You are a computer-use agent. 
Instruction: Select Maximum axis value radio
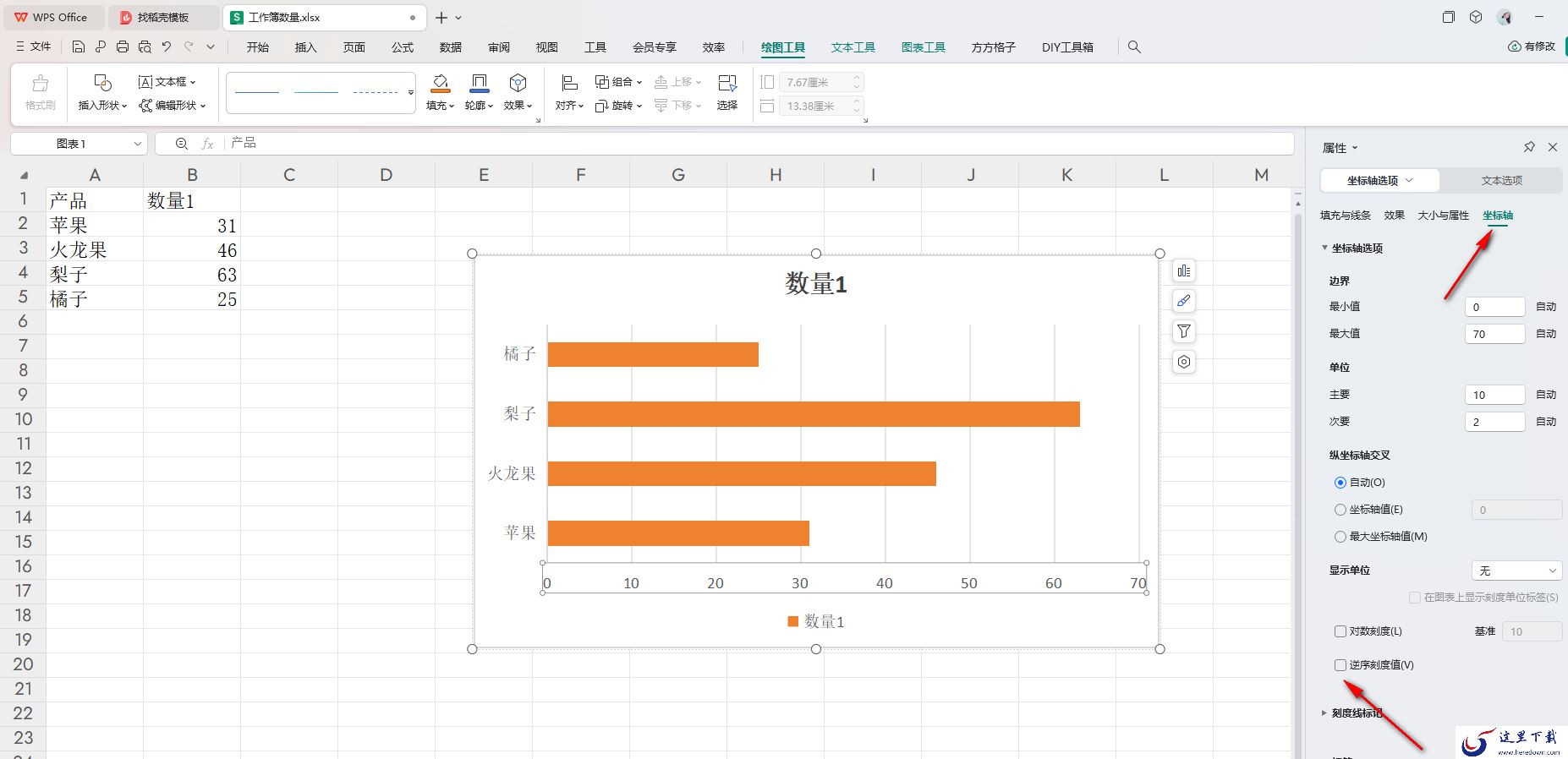tap(1340, 537)
